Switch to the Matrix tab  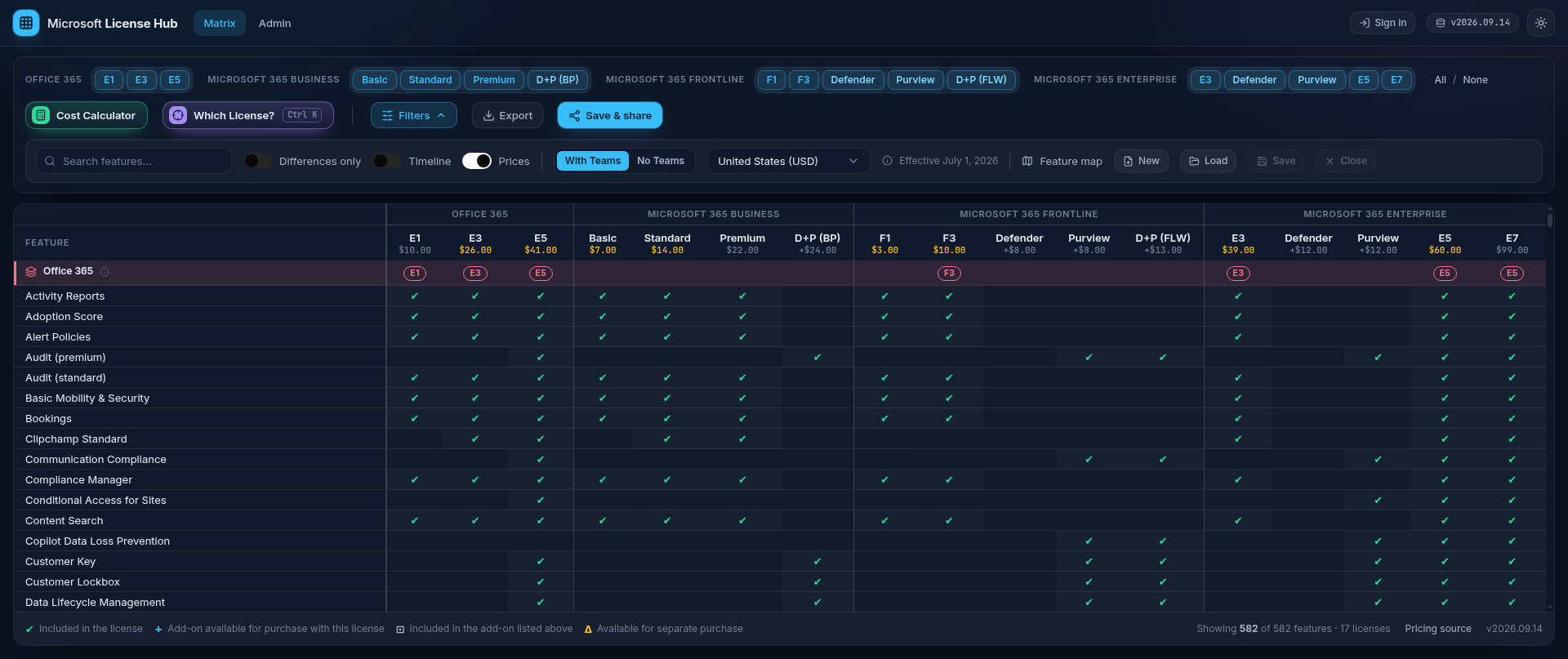click(220, 23)
